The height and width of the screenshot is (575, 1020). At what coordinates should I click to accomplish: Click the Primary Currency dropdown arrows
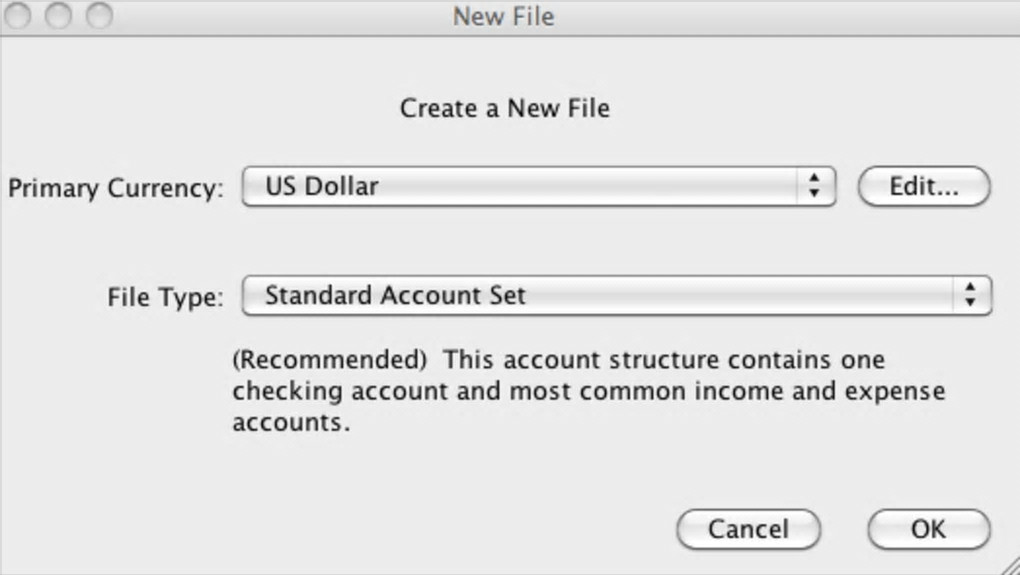point(815,186)
